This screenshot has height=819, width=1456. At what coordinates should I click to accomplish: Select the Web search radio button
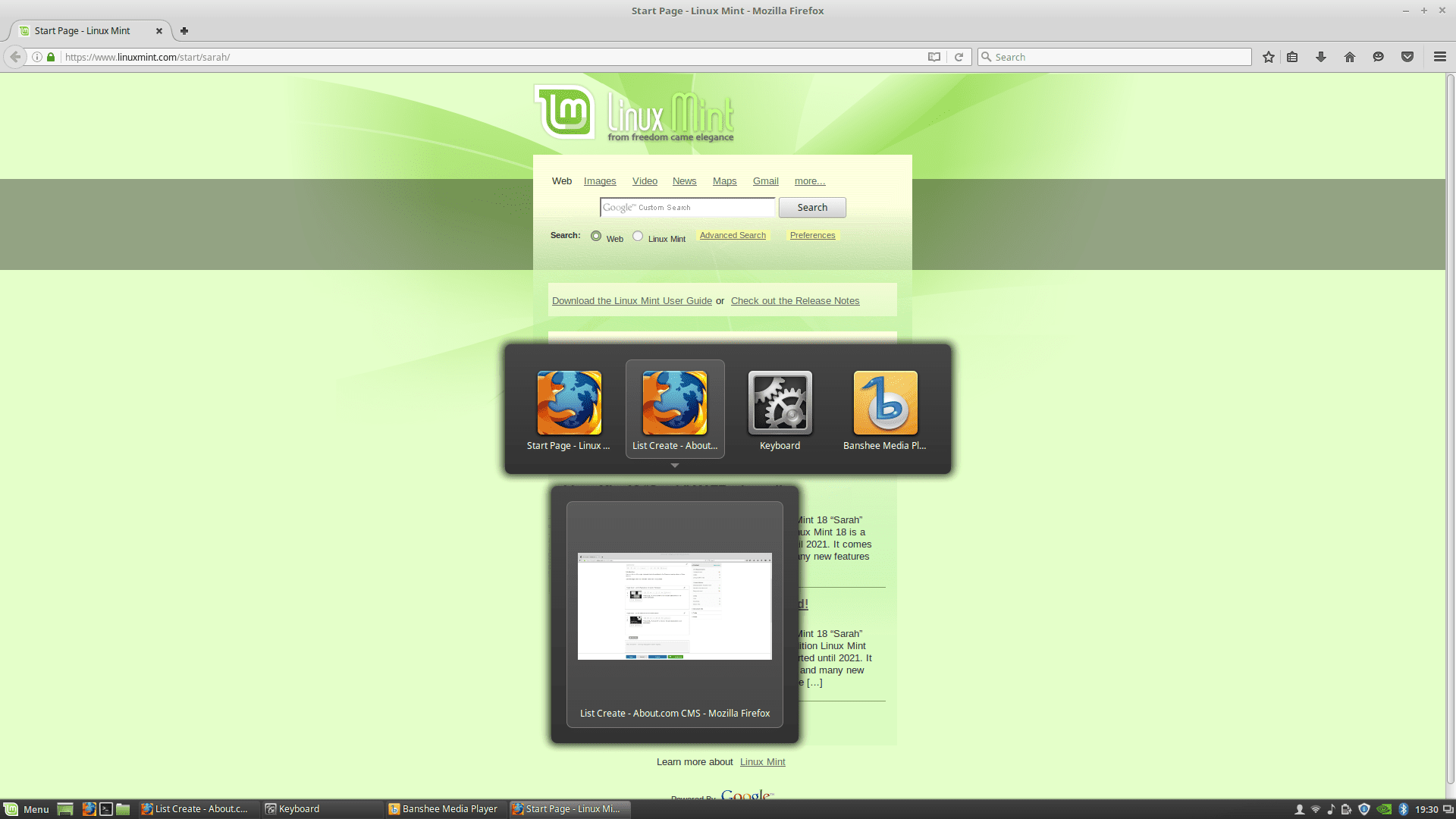pyautogui.click(x=596, y=236)
